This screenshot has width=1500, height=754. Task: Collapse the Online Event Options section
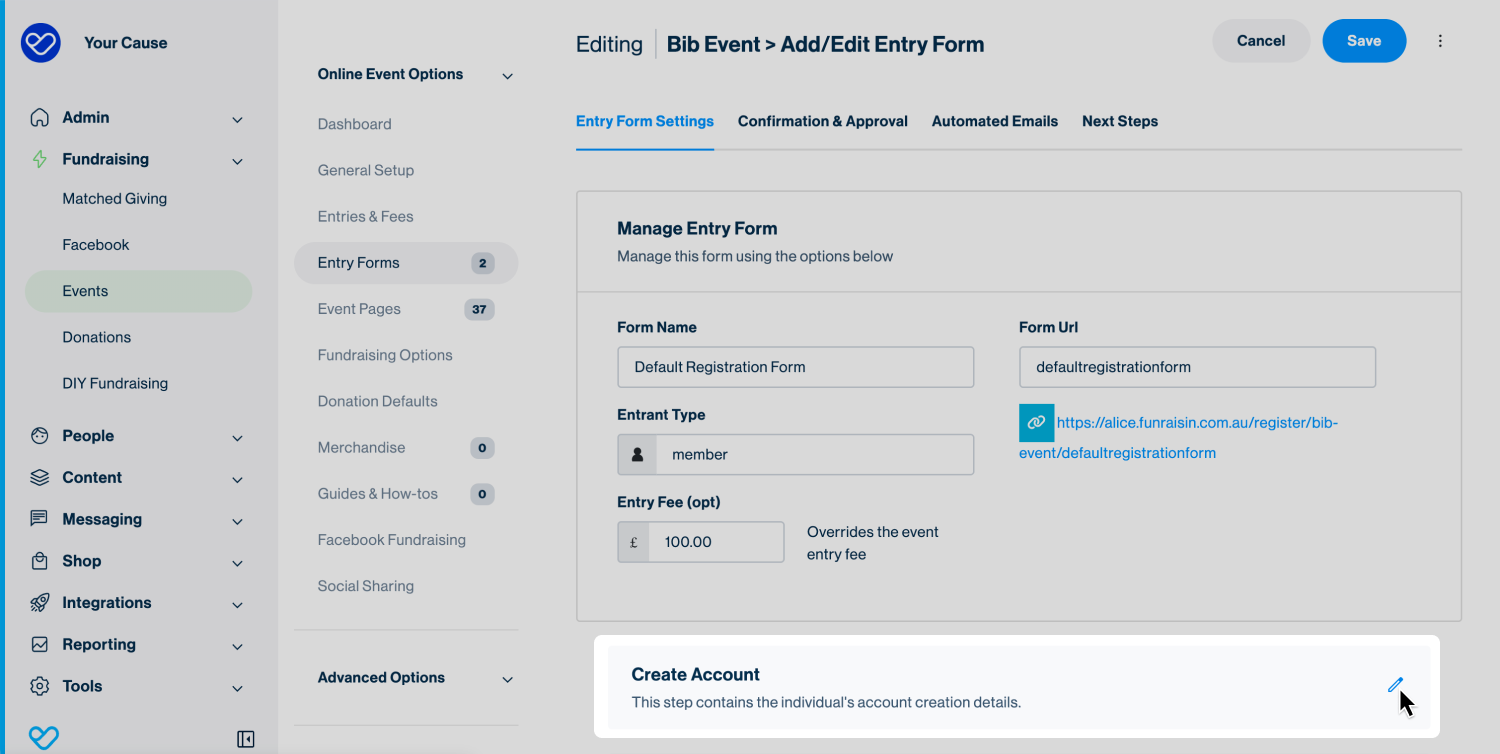[507, 76]
